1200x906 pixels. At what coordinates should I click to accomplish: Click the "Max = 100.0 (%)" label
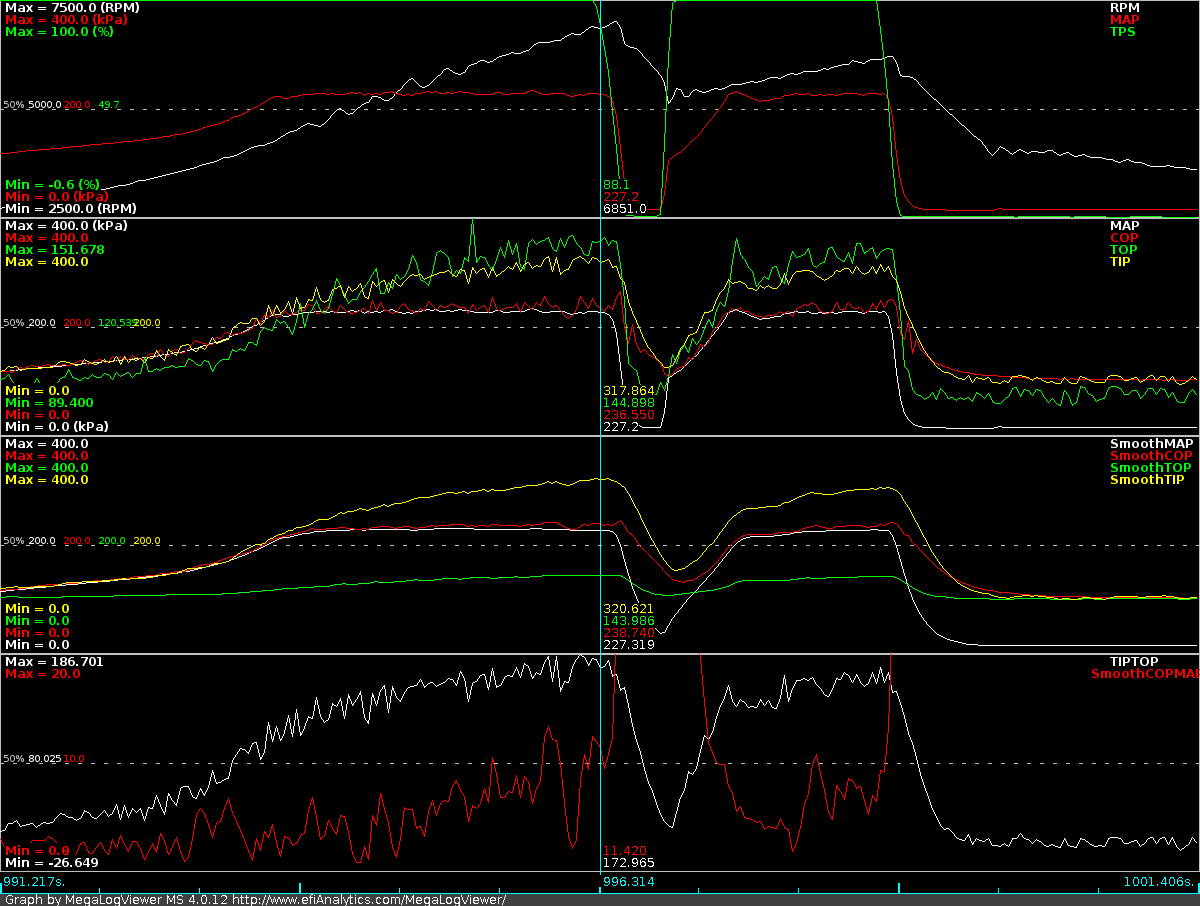tap(59, 31)
